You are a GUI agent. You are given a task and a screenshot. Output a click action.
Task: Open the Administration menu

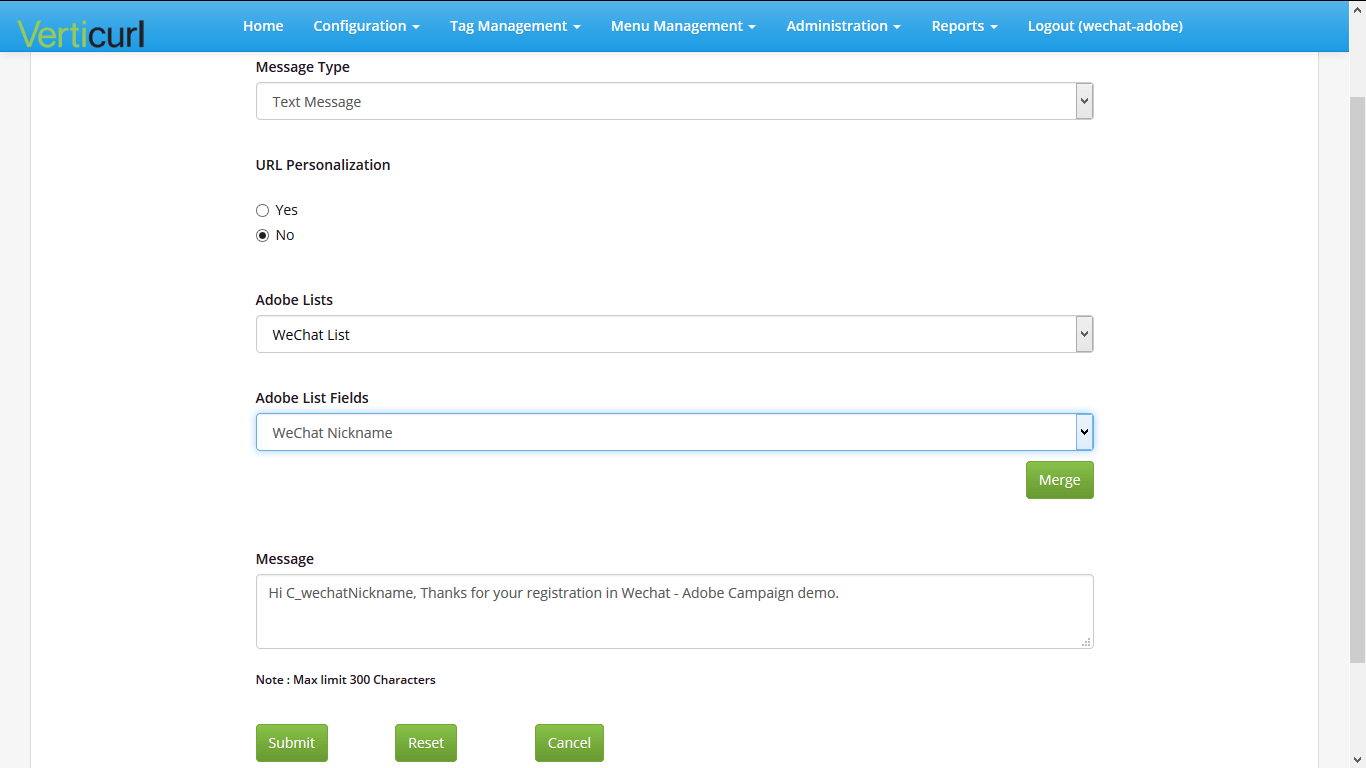843,25
